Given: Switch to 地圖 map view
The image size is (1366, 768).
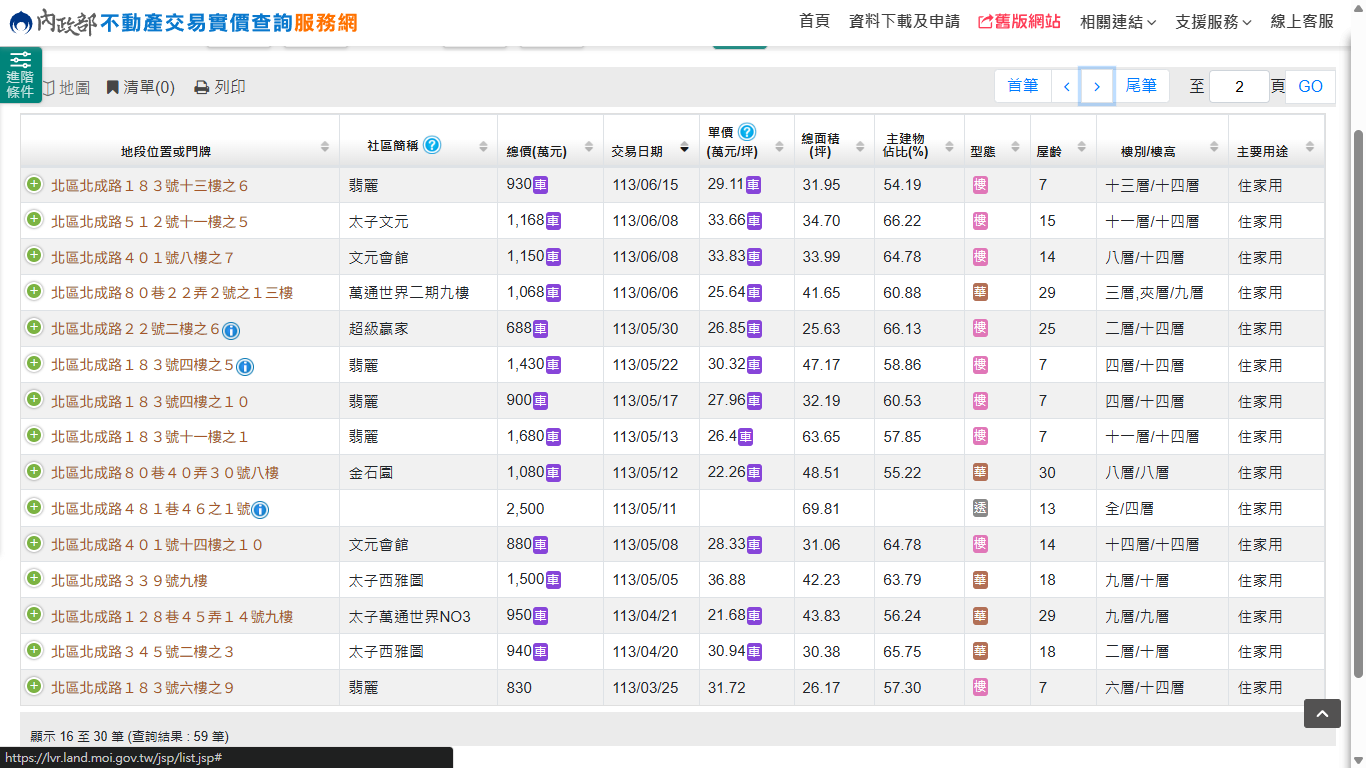Looking at the screenshot, I should (65, 88).
